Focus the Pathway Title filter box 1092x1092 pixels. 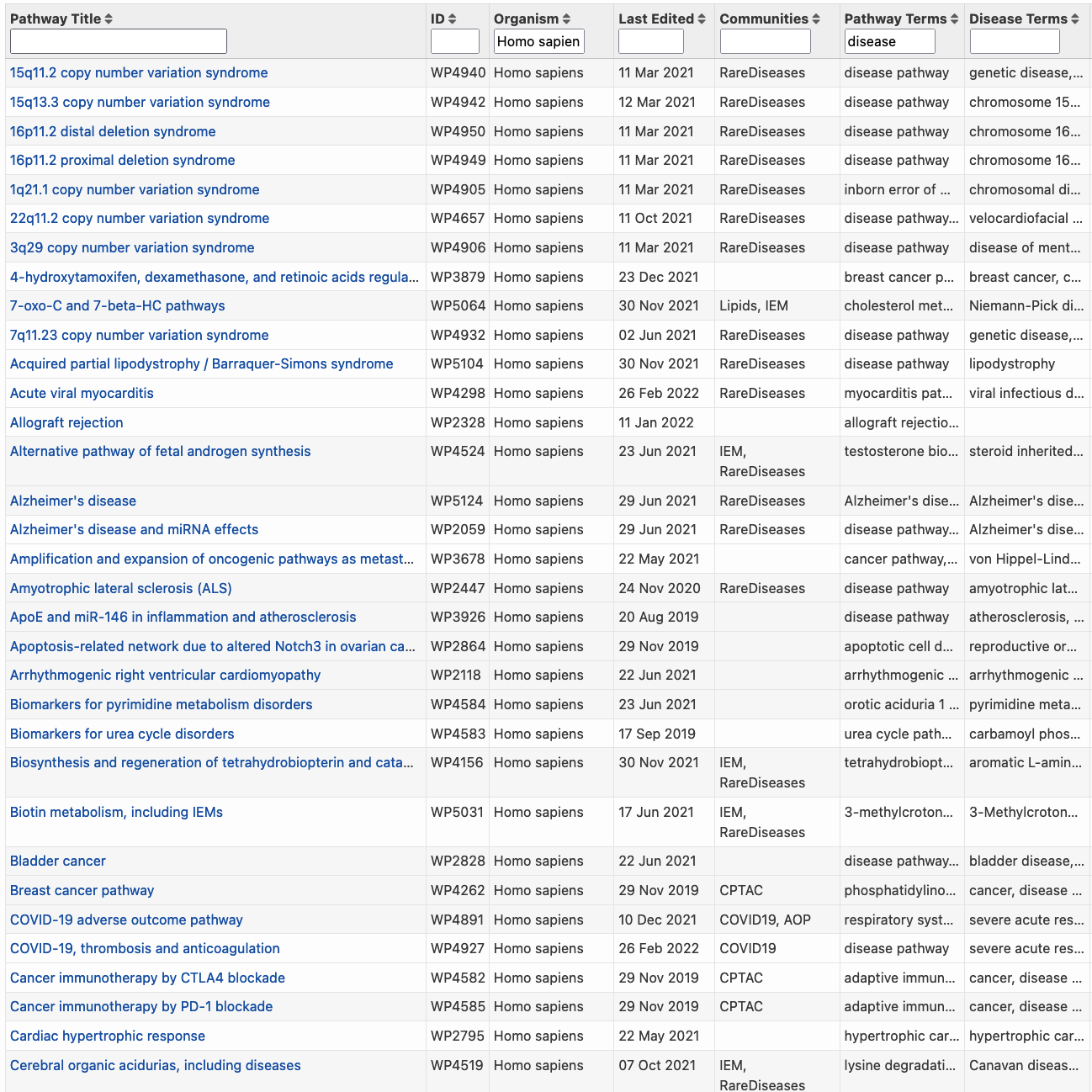(118, 41)
